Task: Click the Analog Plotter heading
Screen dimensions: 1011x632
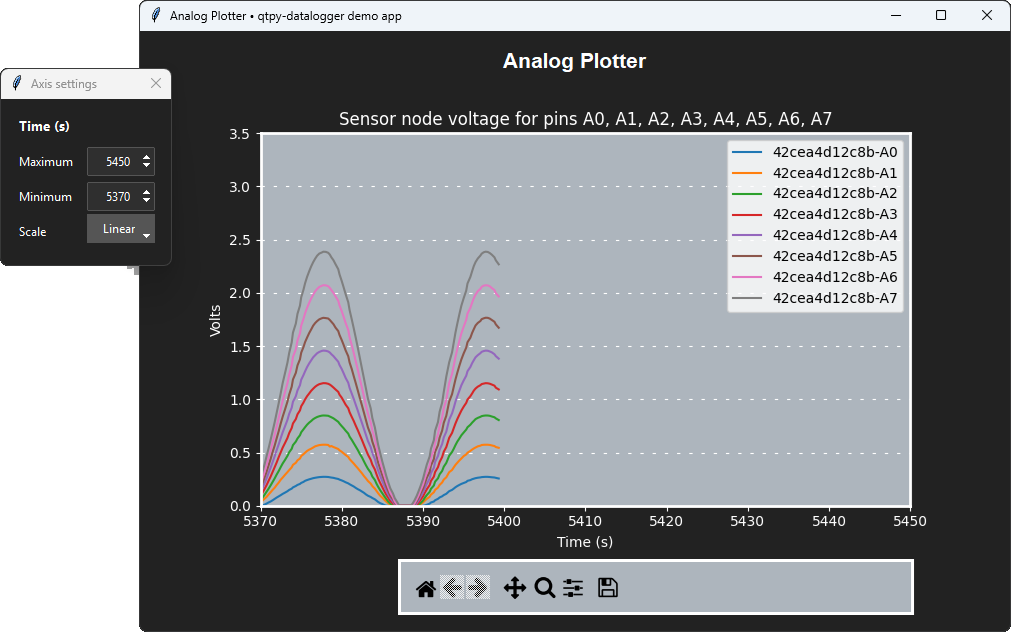Action: tap(574, 61)
